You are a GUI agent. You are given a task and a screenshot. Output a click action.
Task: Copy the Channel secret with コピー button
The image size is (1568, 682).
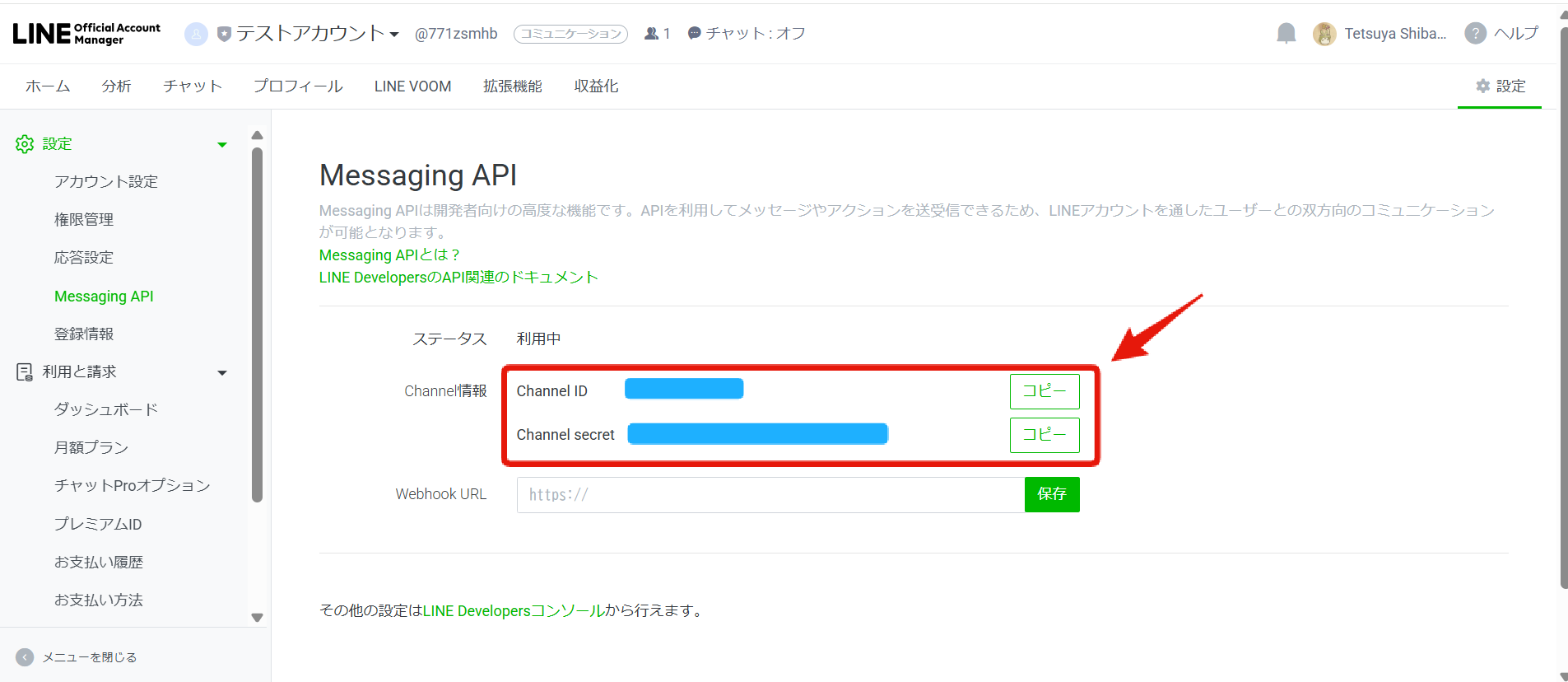[x=1045, y=435]
